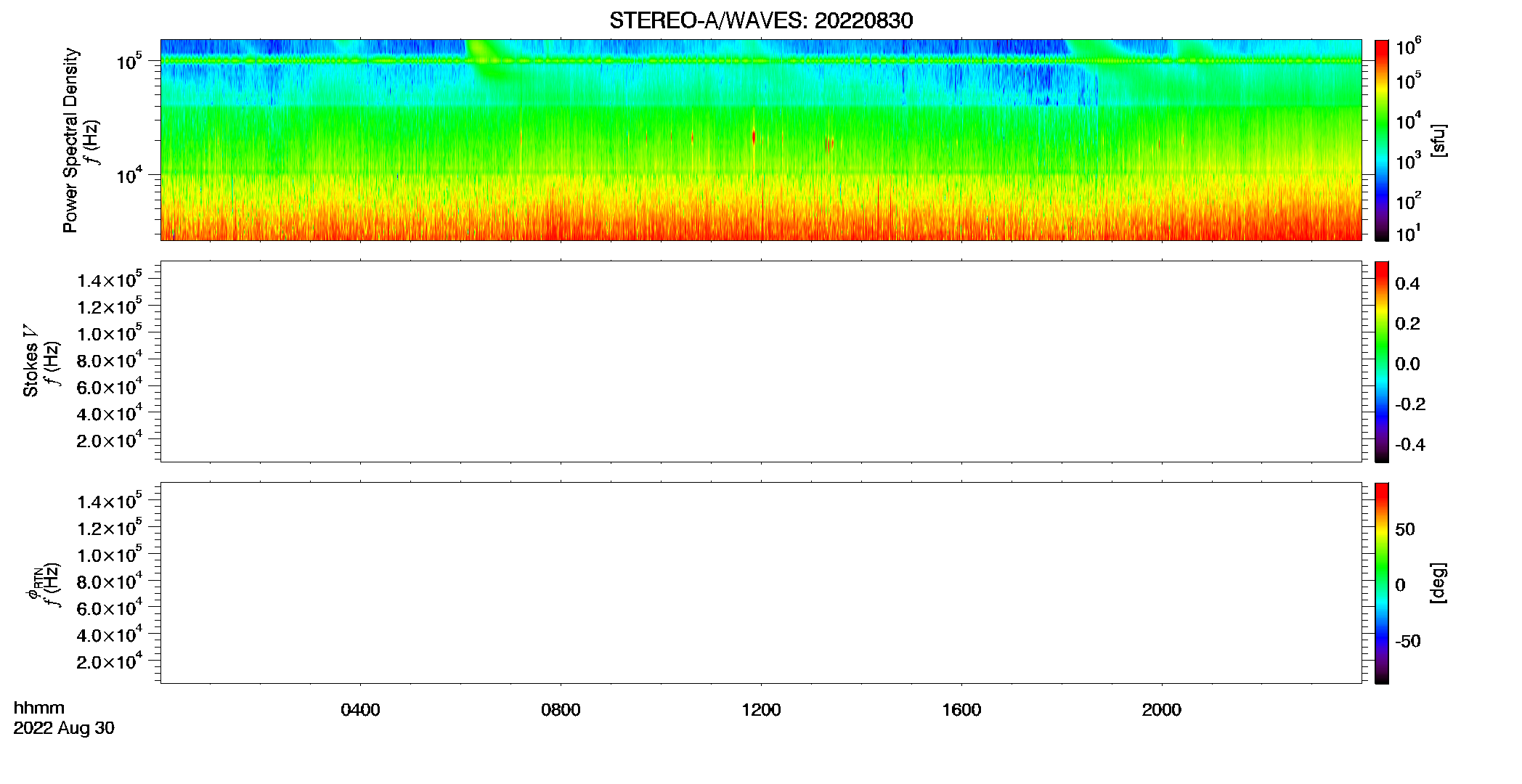
Task: Click the 4.0×10^4 tick of φRTN panel
Action: click(110, 634)
